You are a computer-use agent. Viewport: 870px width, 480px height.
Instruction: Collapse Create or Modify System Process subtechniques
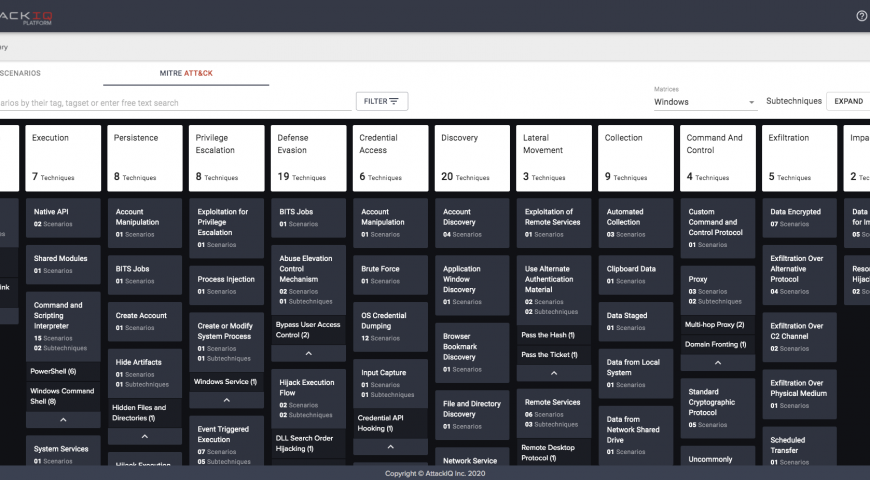226,400
